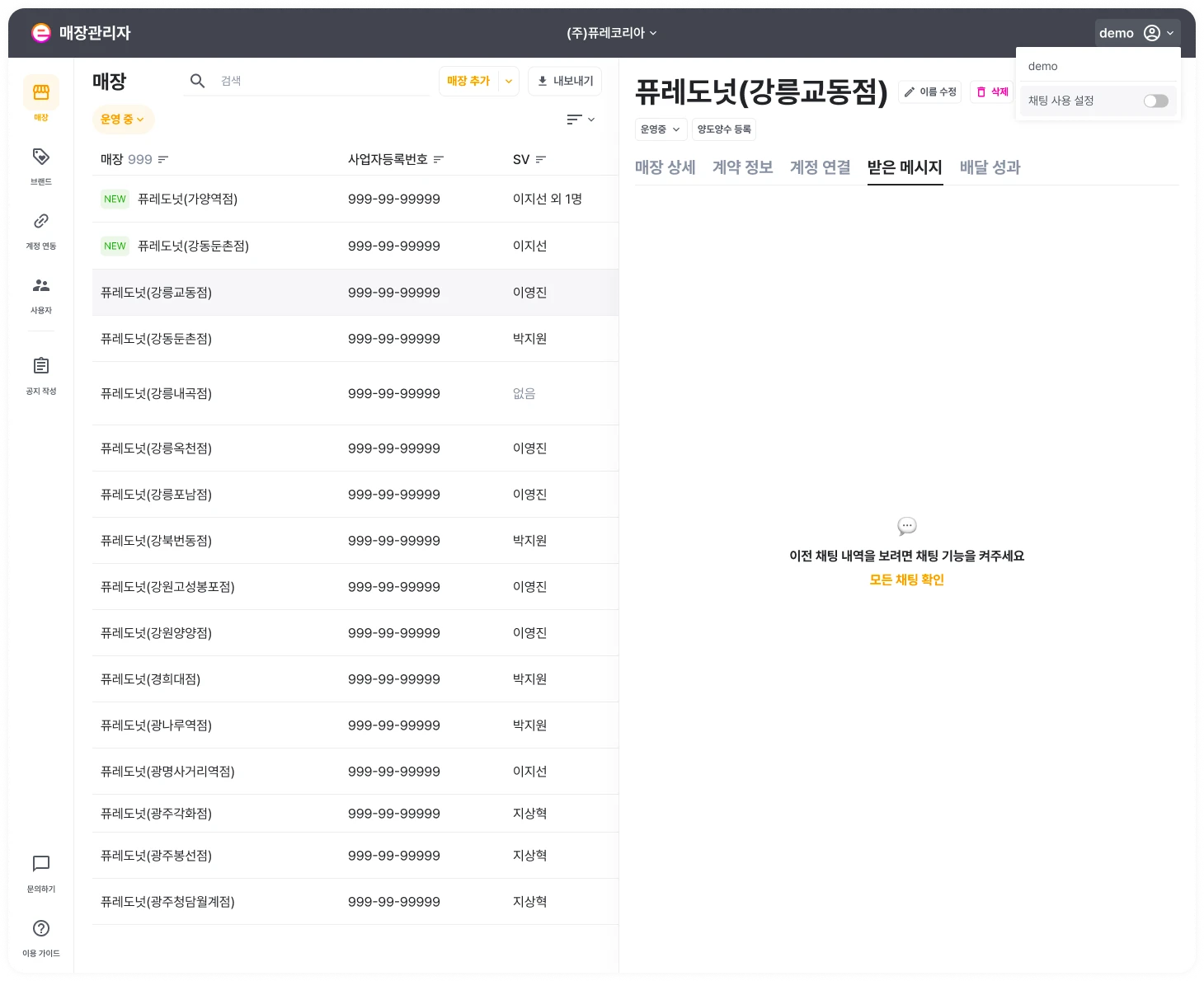
Task: Open the (주)퓨레코리아 company dropdown
Action: [x=611, y=33]
